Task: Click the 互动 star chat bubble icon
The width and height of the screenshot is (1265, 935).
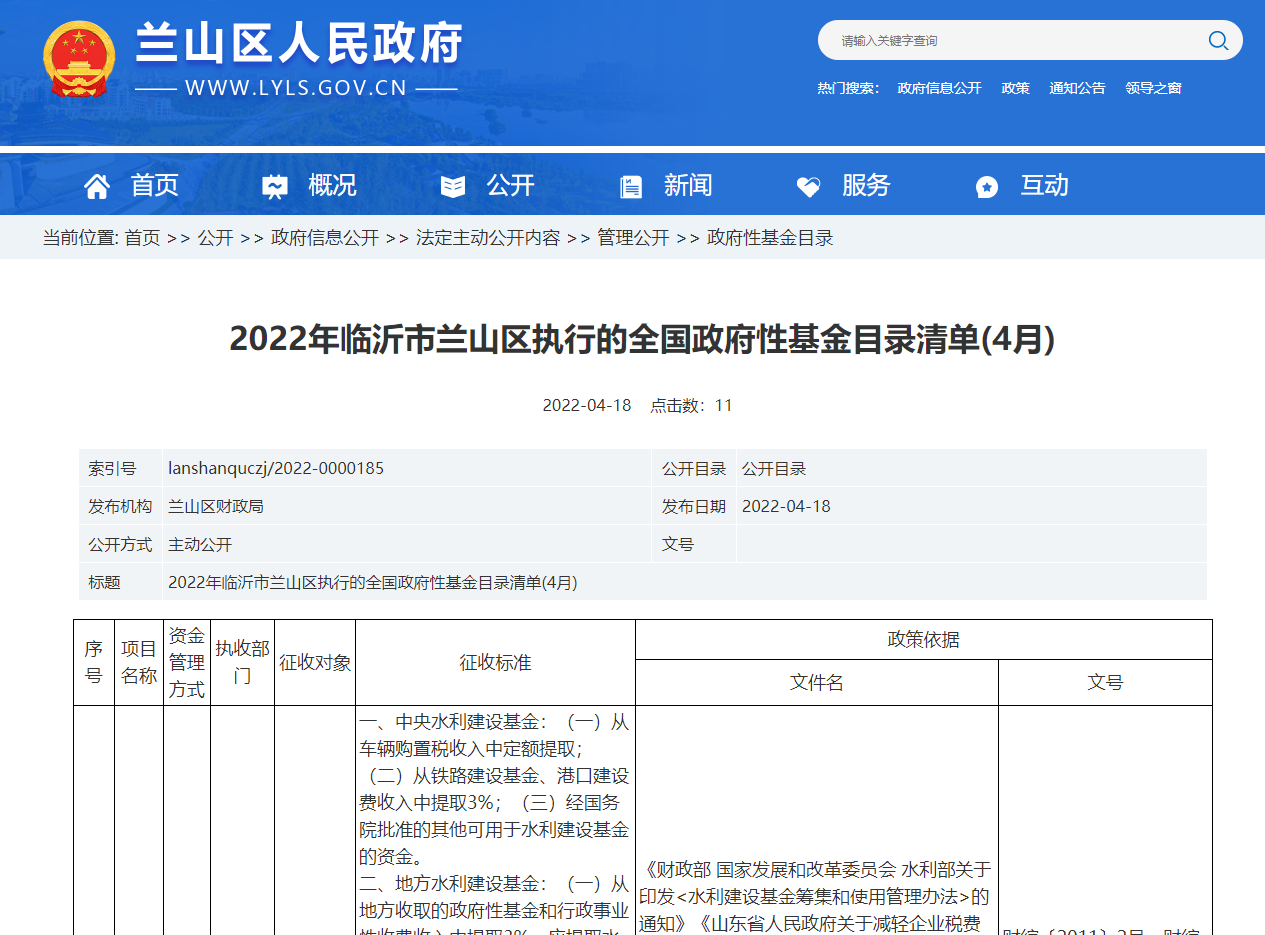Action: point(987,186)
